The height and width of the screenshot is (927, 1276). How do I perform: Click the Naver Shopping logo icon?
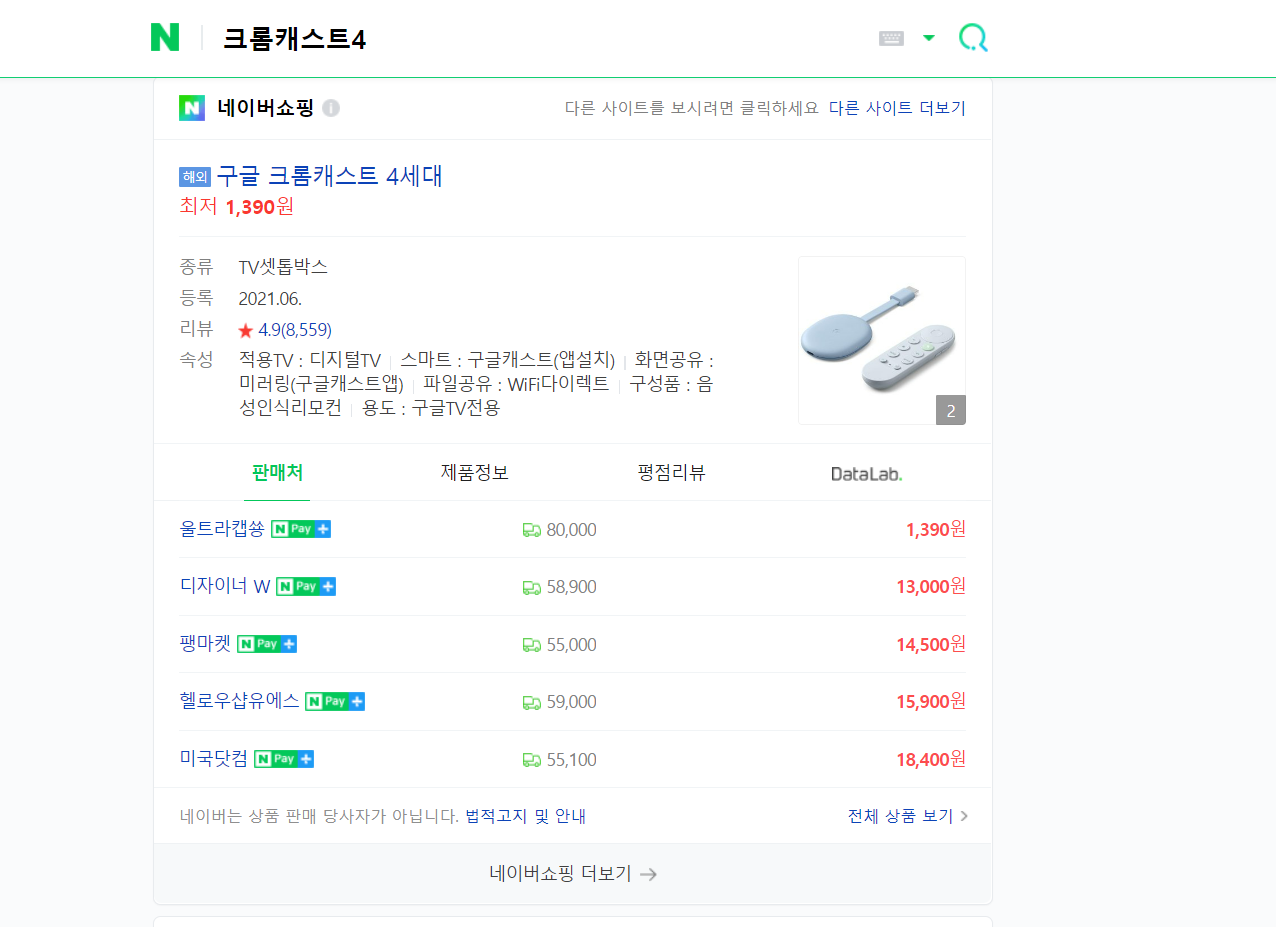pos(192,108)
